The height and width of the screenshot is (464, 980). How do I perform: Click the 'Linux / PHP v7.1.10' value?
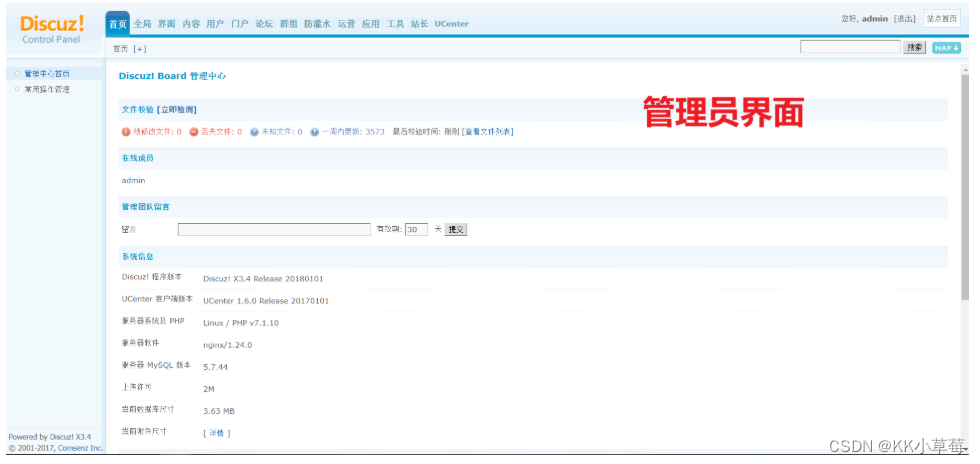pyautogui.click(x=241, y=323)
